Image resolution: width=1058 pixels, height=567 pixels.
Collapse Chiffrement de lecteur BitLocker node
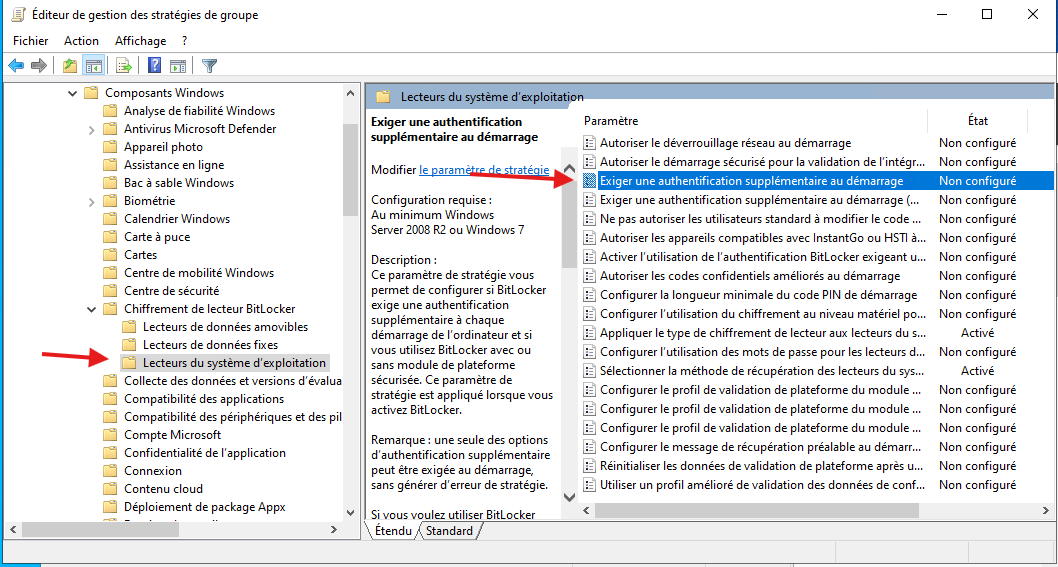click(x=91, y=309)
